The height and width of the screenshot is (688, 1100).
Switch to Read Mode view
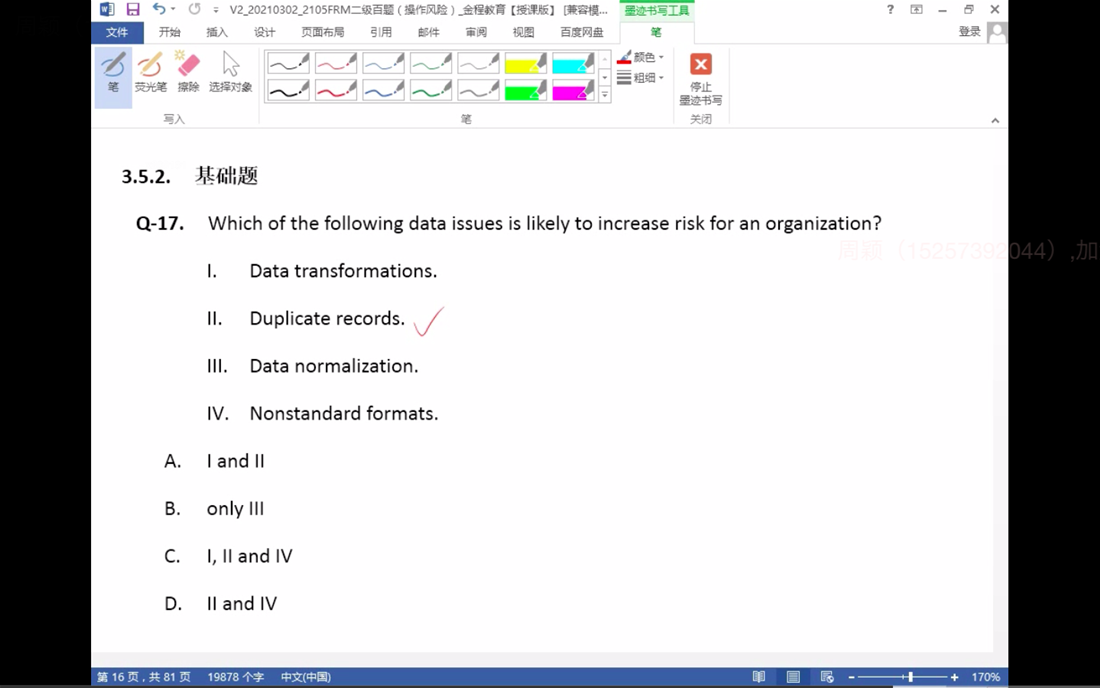(759, 677)
